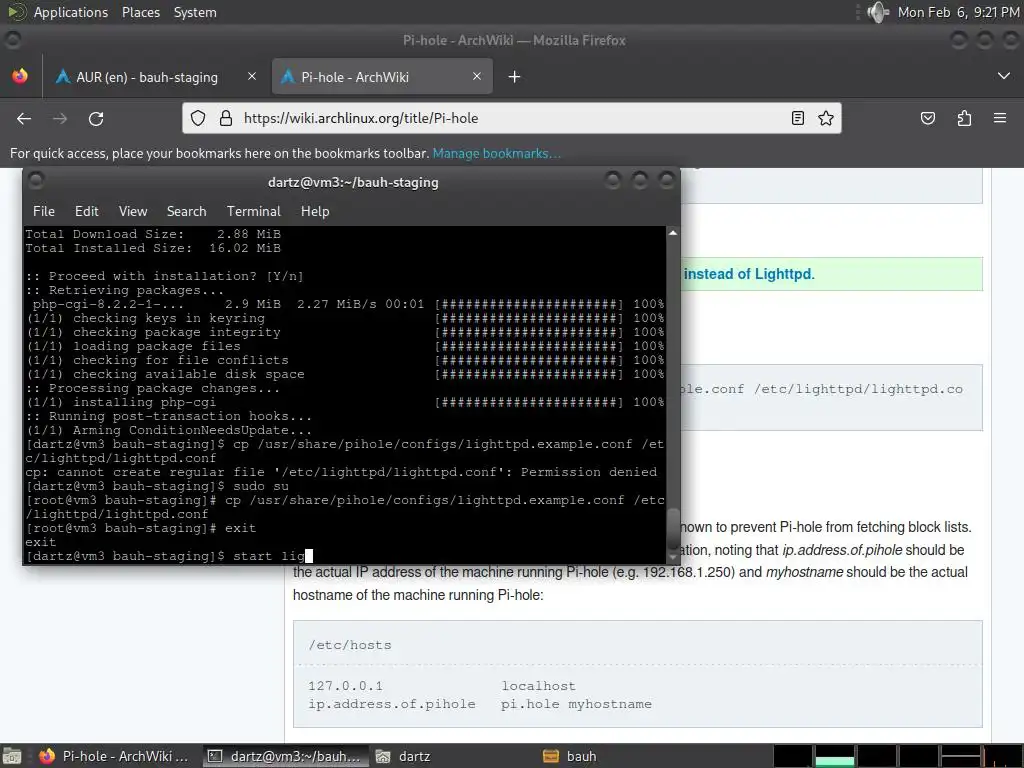Click the terminal window menu button at left of title

[37, 180]
